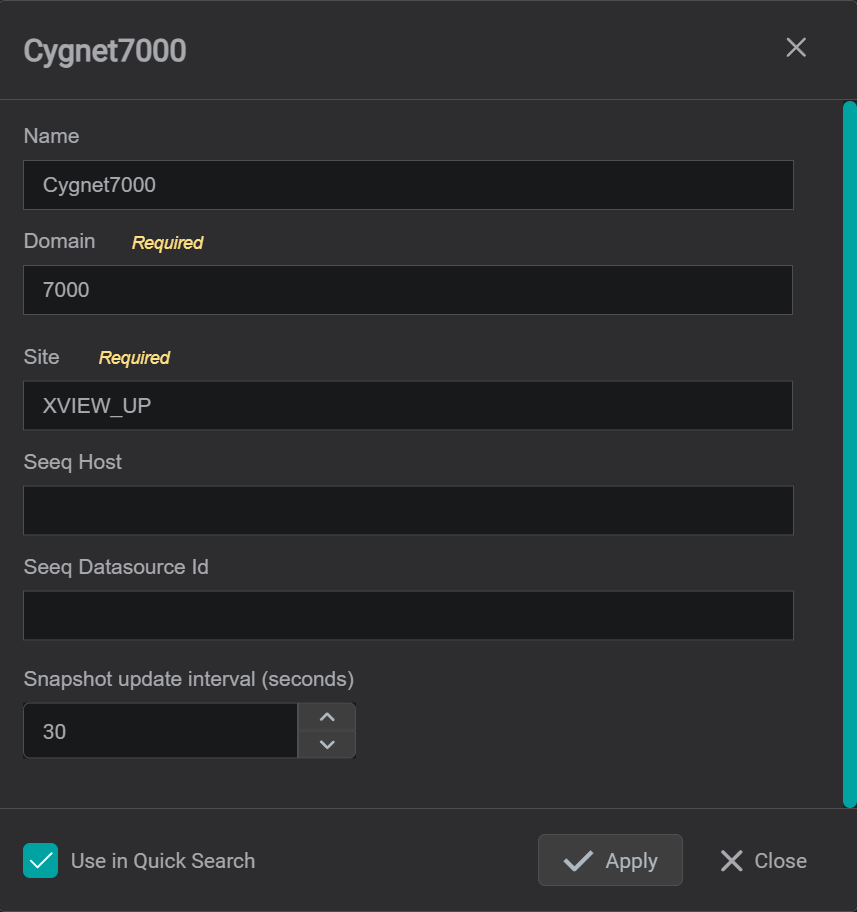
Task: Click the Use in Quick Search label text
Action: [162, 860]
